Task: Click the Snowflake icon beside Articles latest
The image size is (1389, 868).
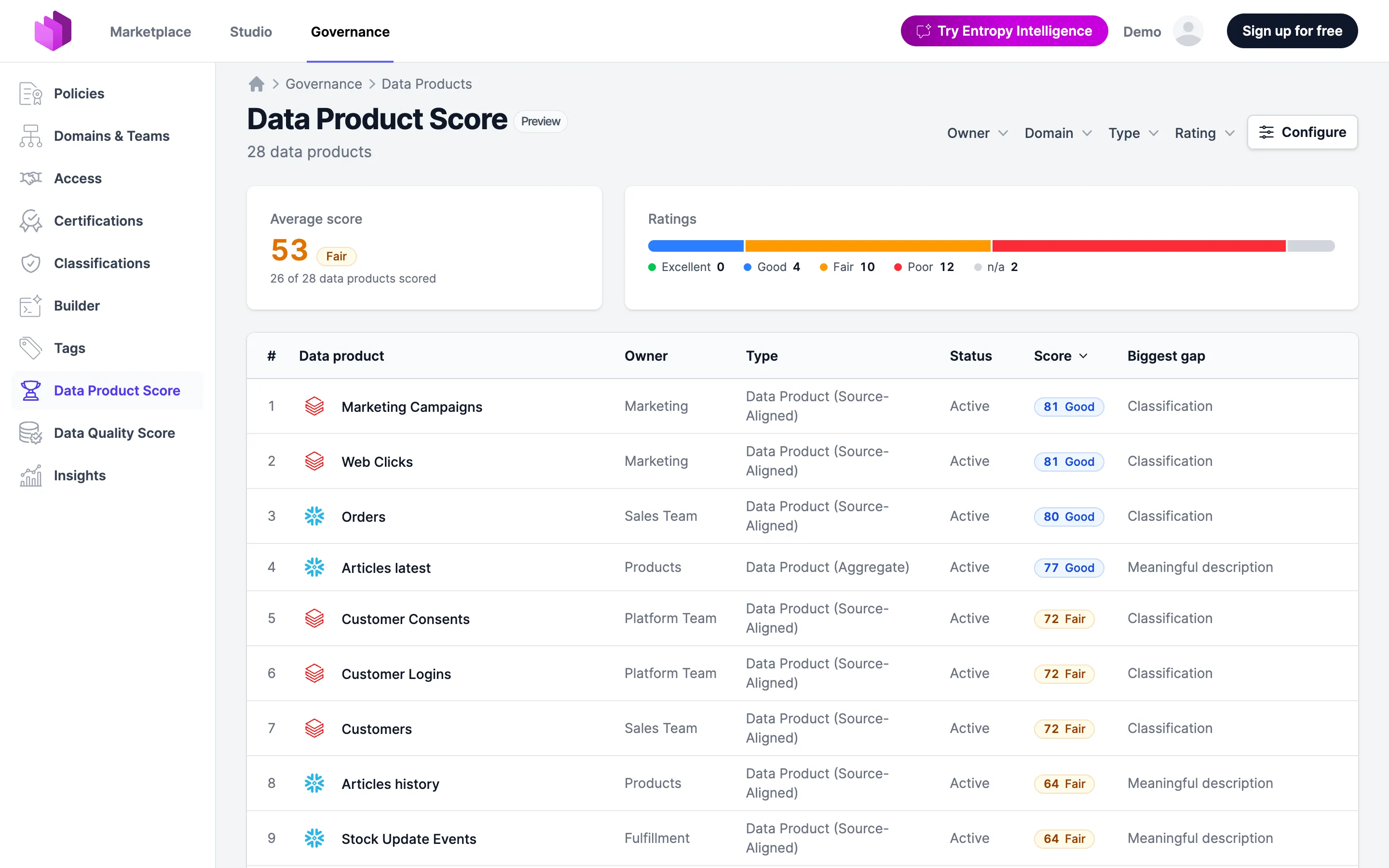Action: 314,568
